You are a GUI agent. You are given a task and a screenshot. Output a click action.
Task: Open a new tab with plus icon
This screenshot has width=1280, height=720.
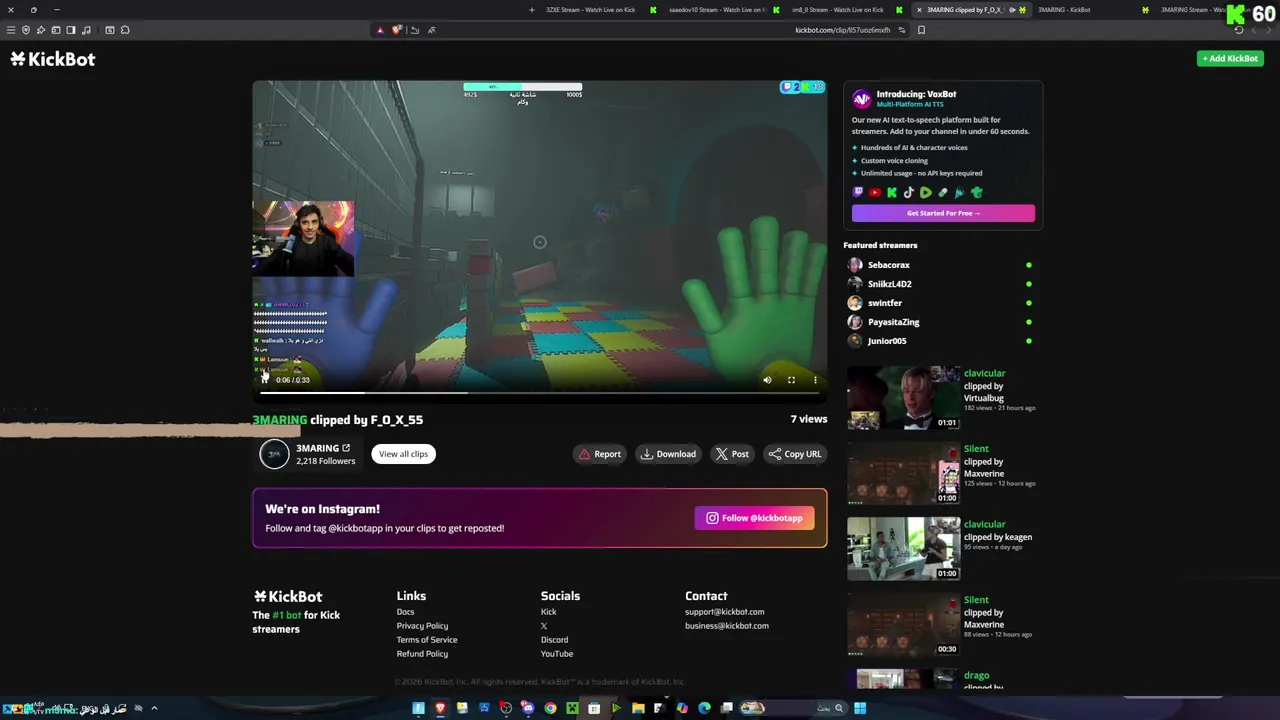click(x=532, y=10)
